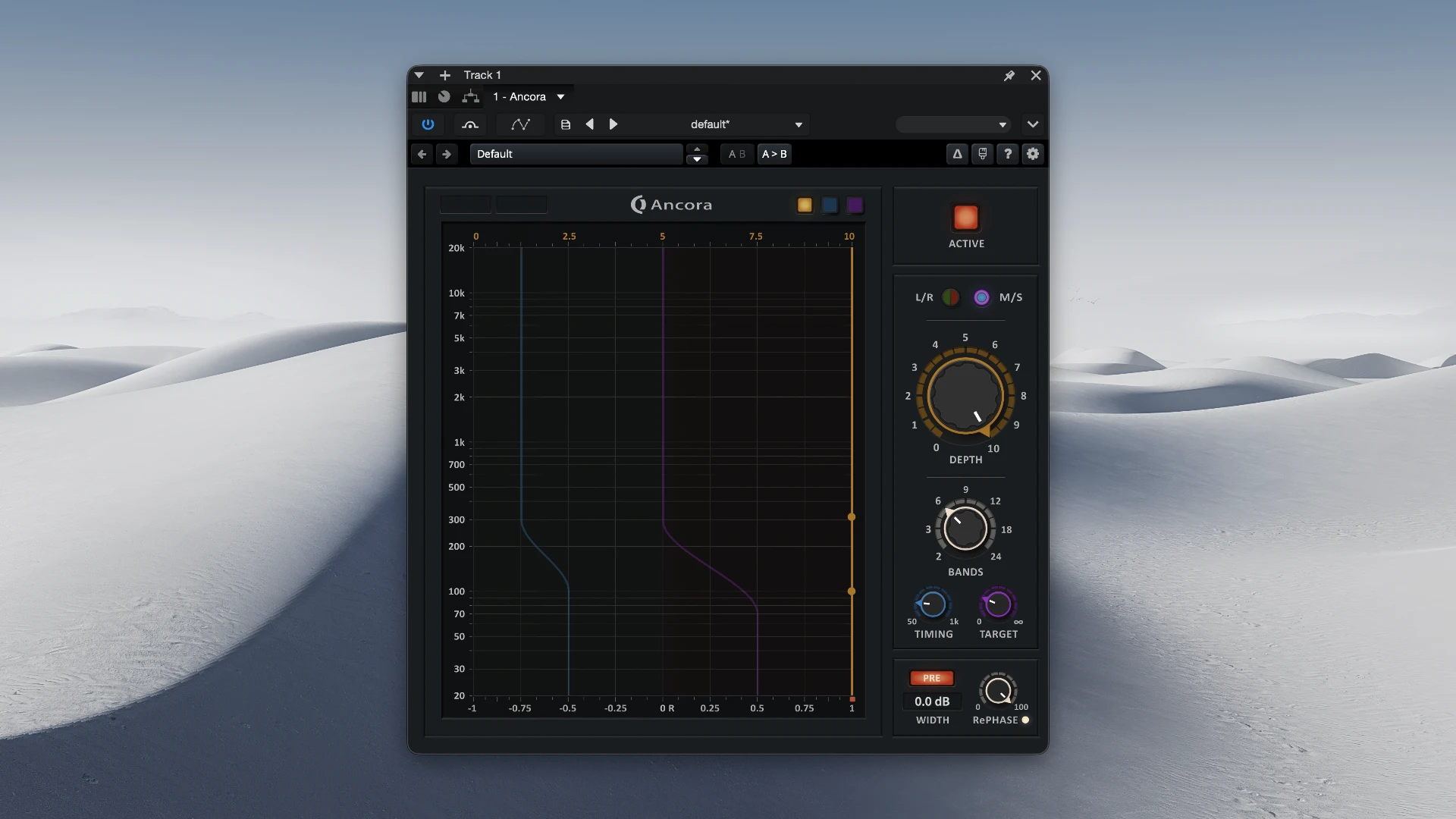Click the Default preset stepper arrows
This screenshot has height=819, width=1456.
tap(697, 154)
